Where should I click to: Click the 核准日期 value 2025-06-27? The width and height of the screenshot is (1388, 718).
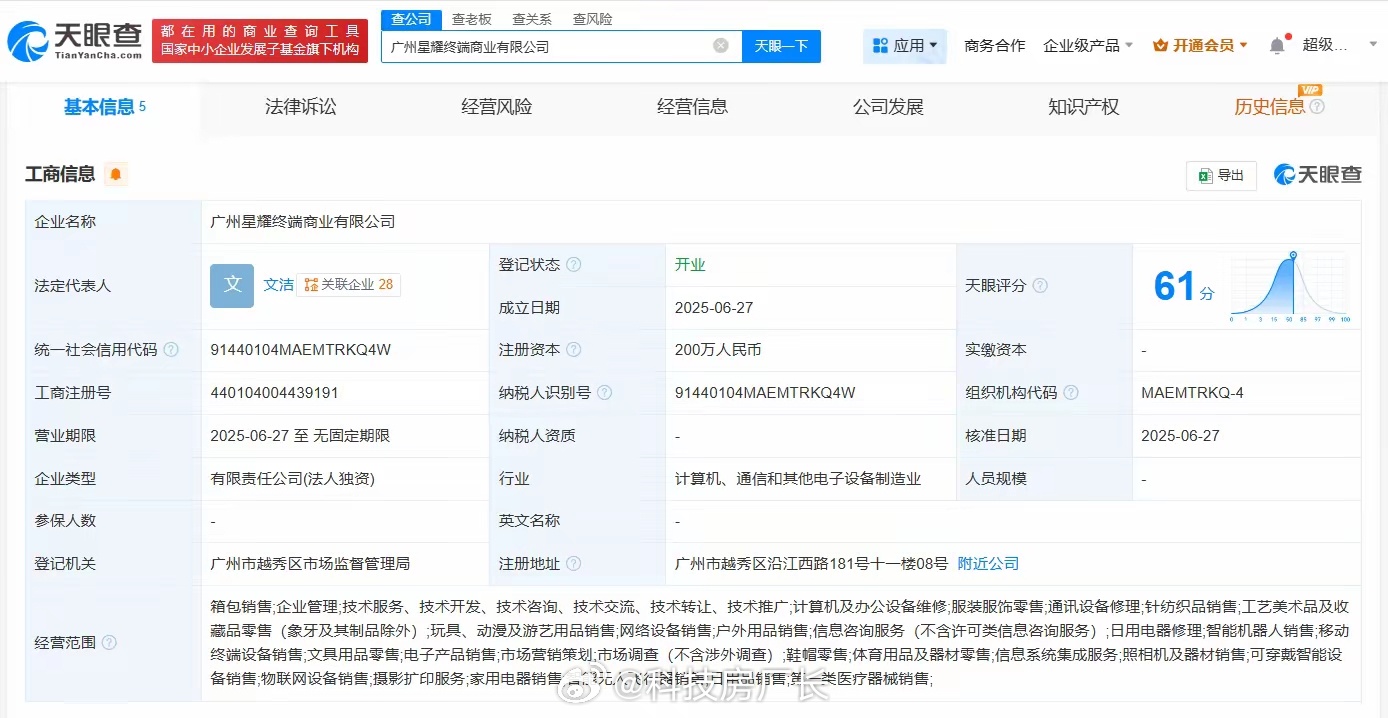(x=1181, y=436)
